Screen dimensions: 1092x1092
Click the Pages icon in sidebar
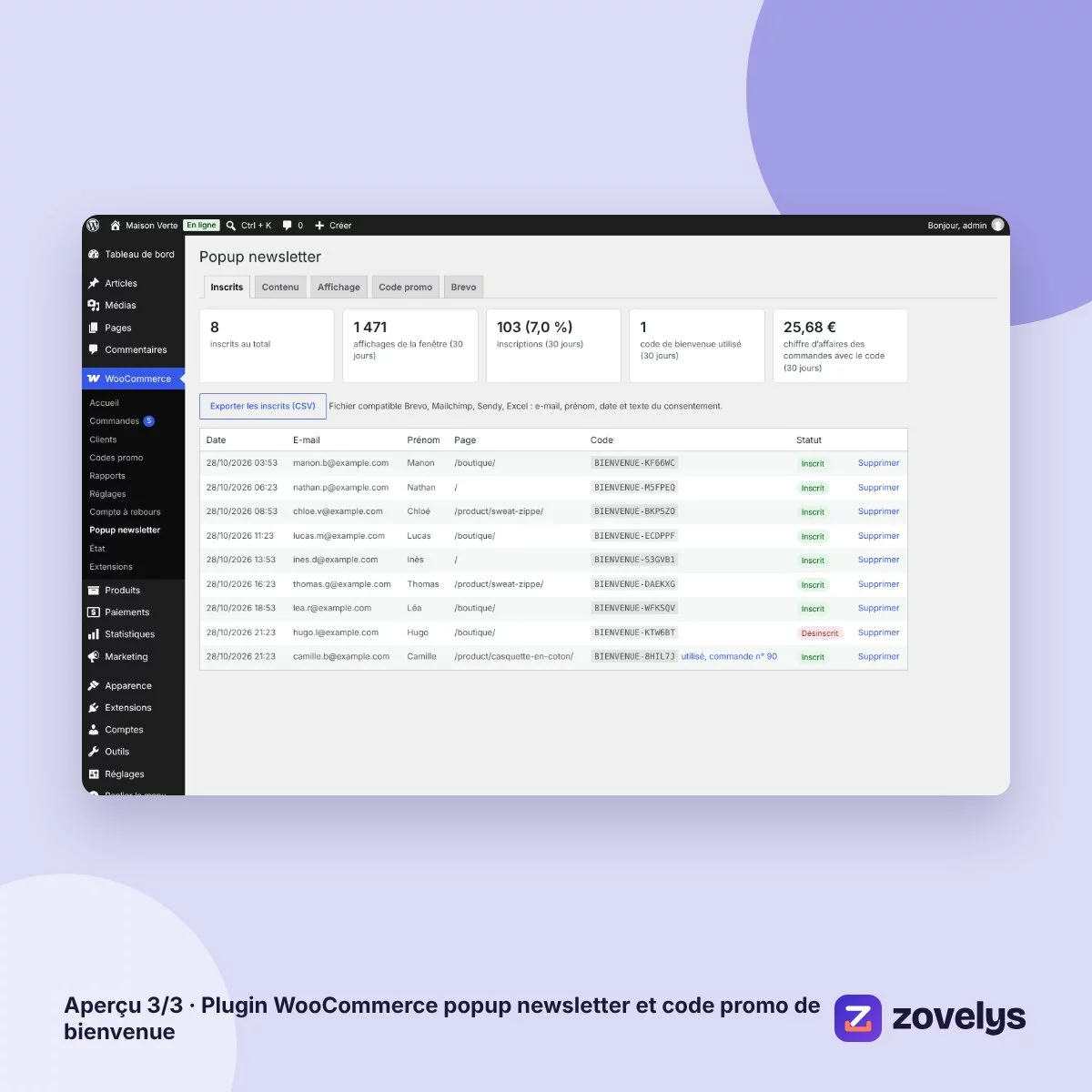(x=93, y=328)
